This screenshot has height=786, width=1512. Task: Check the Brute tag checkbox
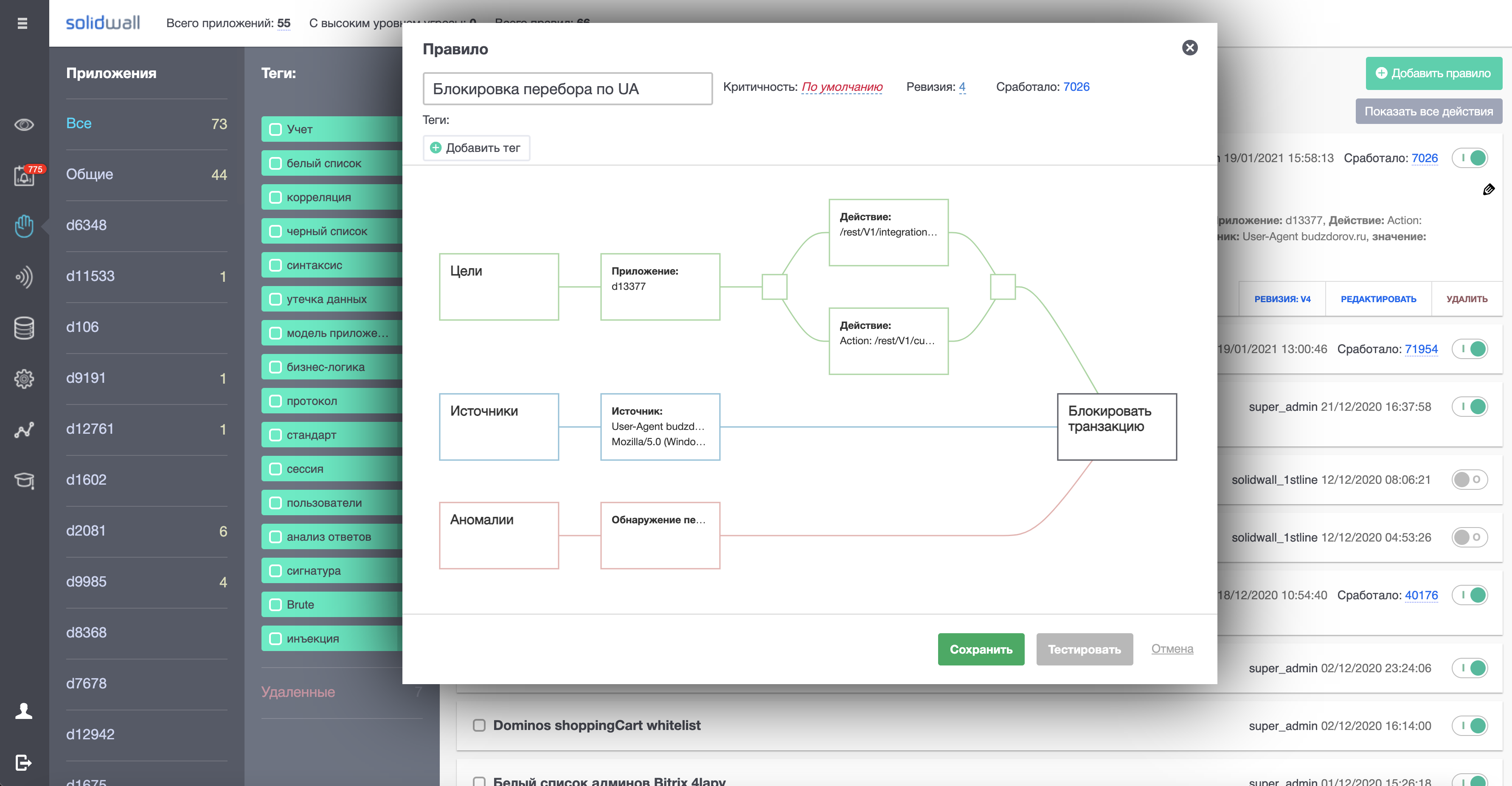275,605
